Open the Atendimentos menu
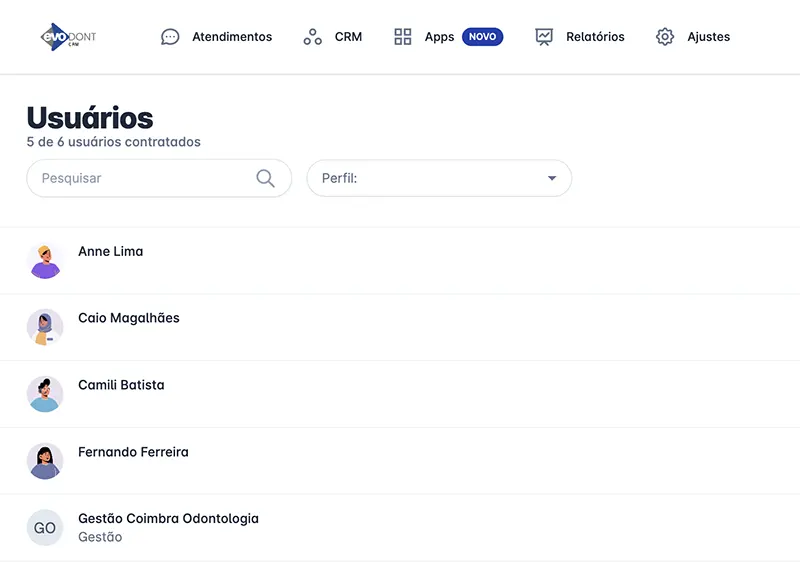Image resolution: width=800 pixels, height=566 pixels. click(232, 37)
